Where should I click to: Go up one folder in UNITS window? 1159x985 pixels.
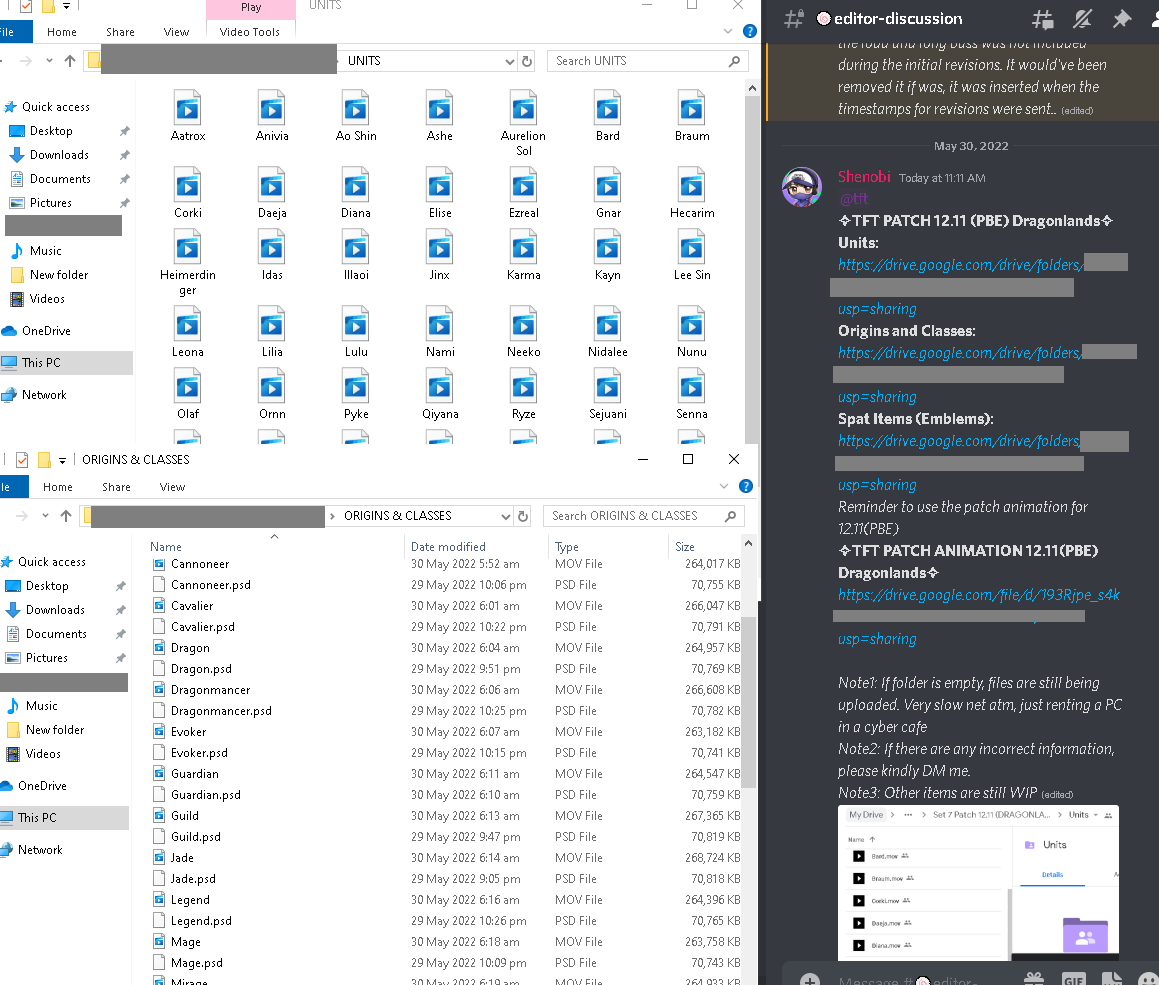coord(69,61)
